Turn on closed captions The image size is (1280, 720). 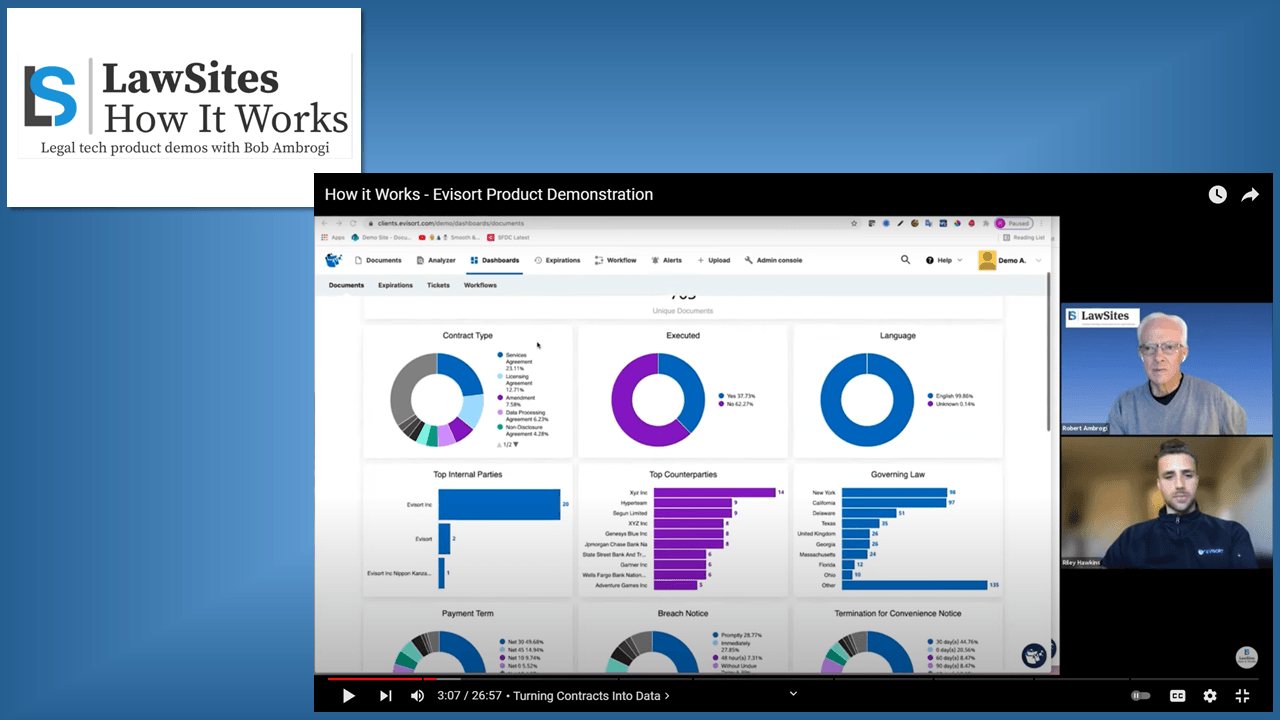1178,696
